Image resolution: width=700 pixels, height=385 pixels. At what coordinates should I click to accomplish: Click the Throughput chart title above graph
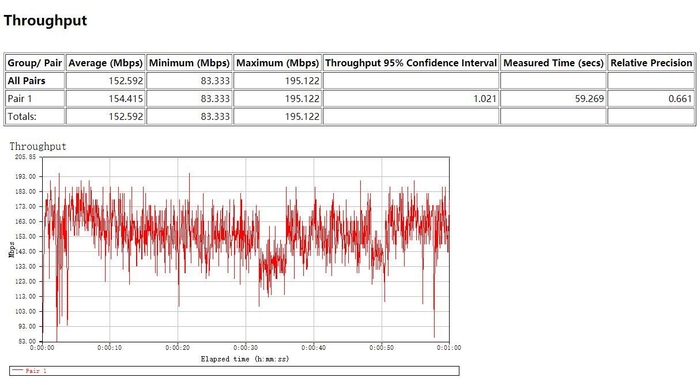coord(38,146)
